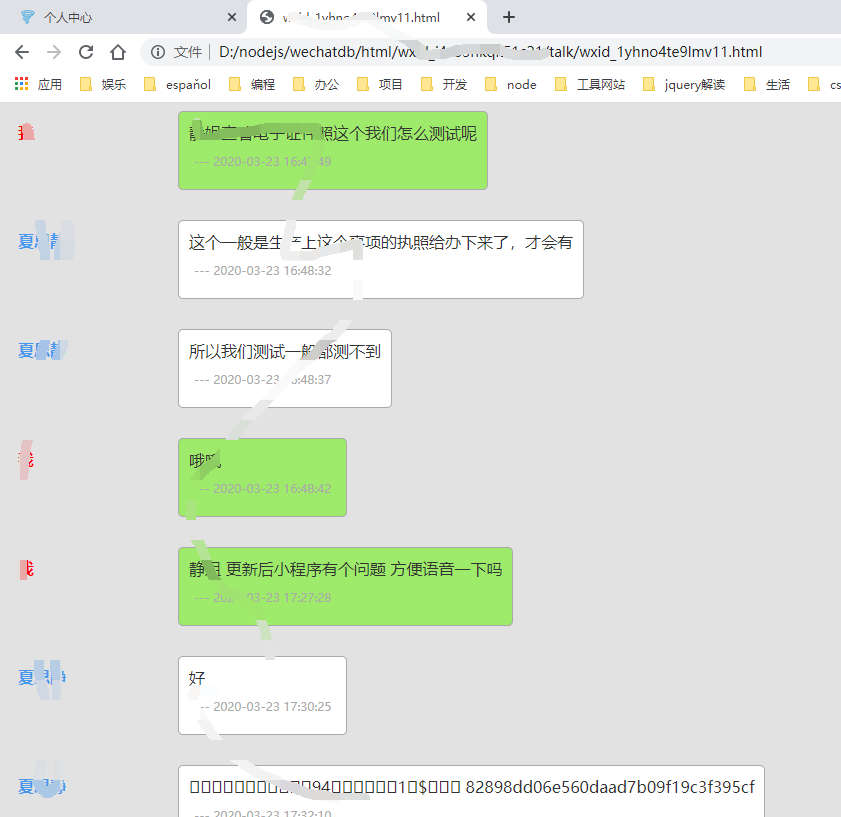Click sender name beside the 好 message

(x=41, y=677)
